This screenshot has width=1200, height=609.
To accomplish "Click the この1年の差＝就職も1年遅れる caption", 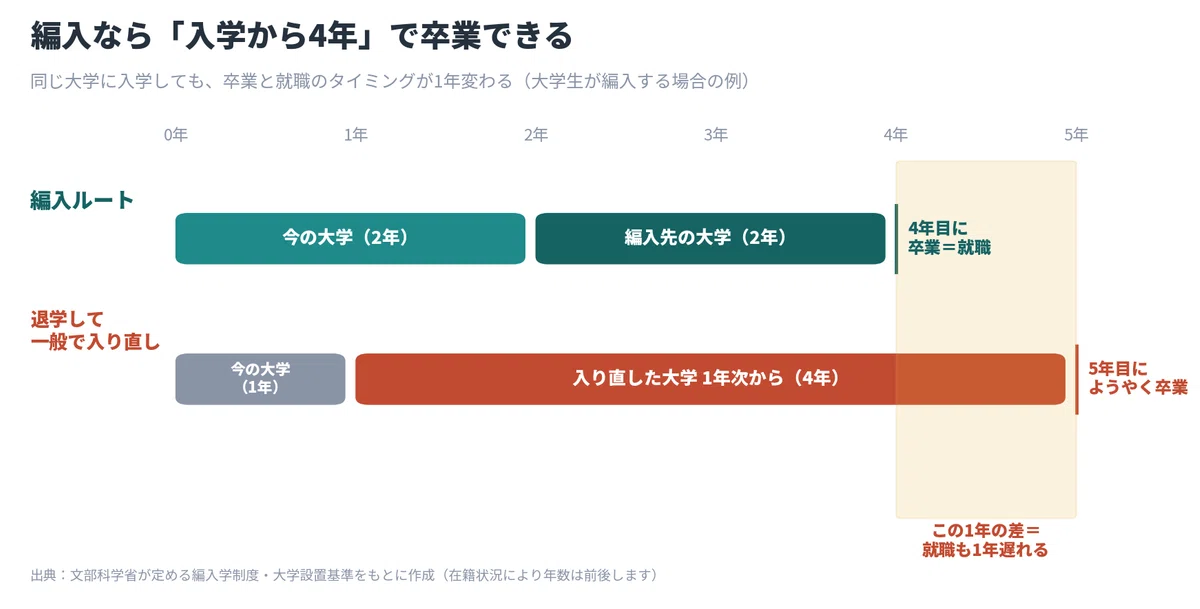I will point(985,540).
